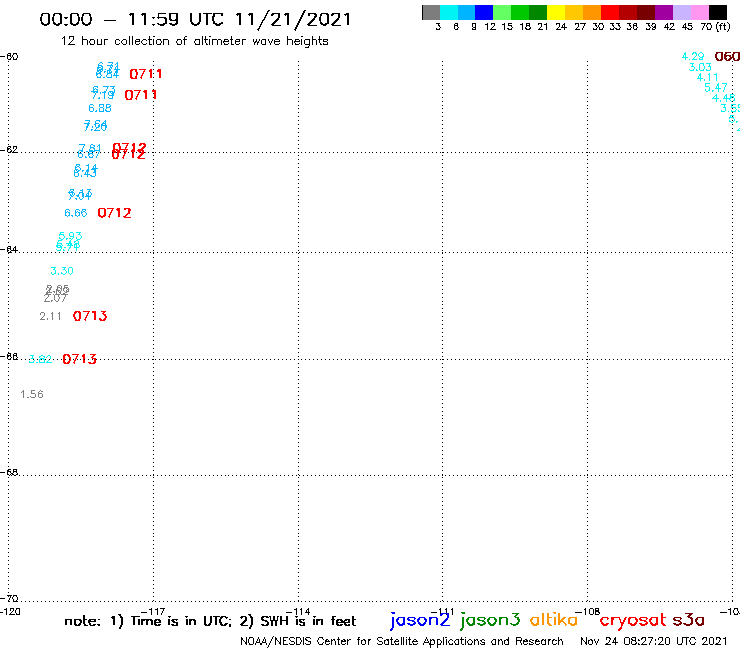Click the purple swatch in the color scale

click(x=664, y=12)
